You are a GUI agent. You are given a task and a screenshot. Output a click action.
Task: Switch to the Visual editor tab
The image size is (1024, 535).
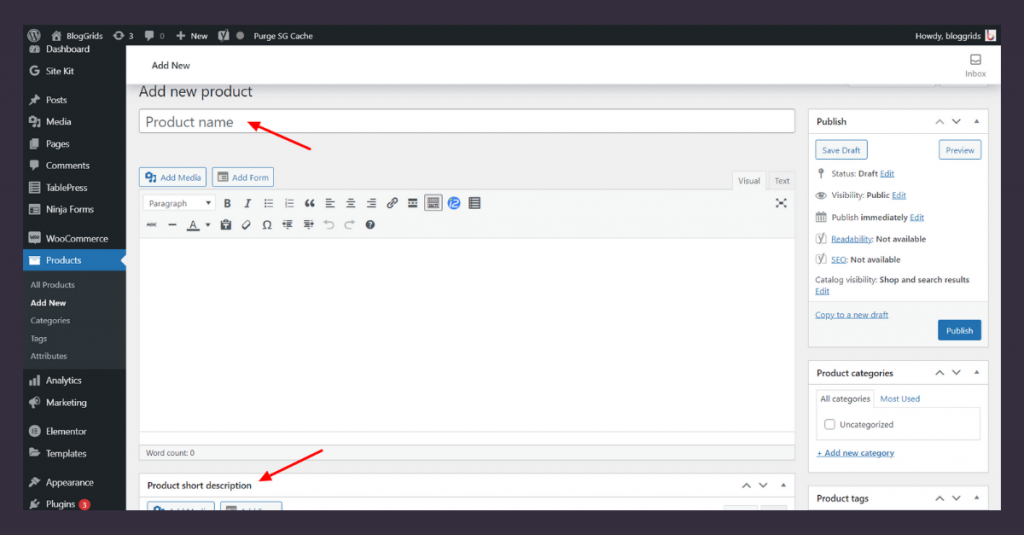749,181
